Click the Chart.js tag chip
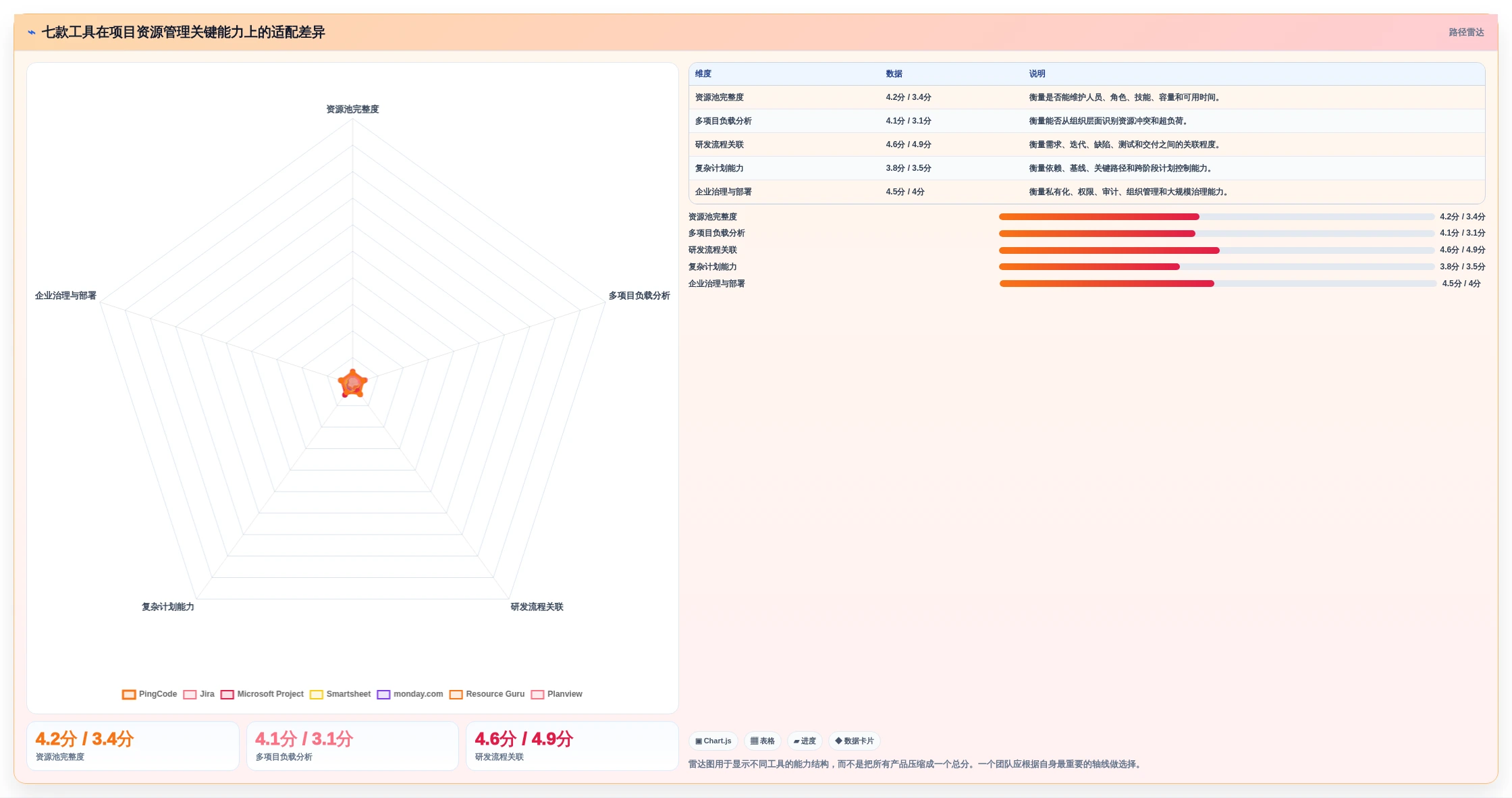The image size is (1512, 798). coord(713,741)
